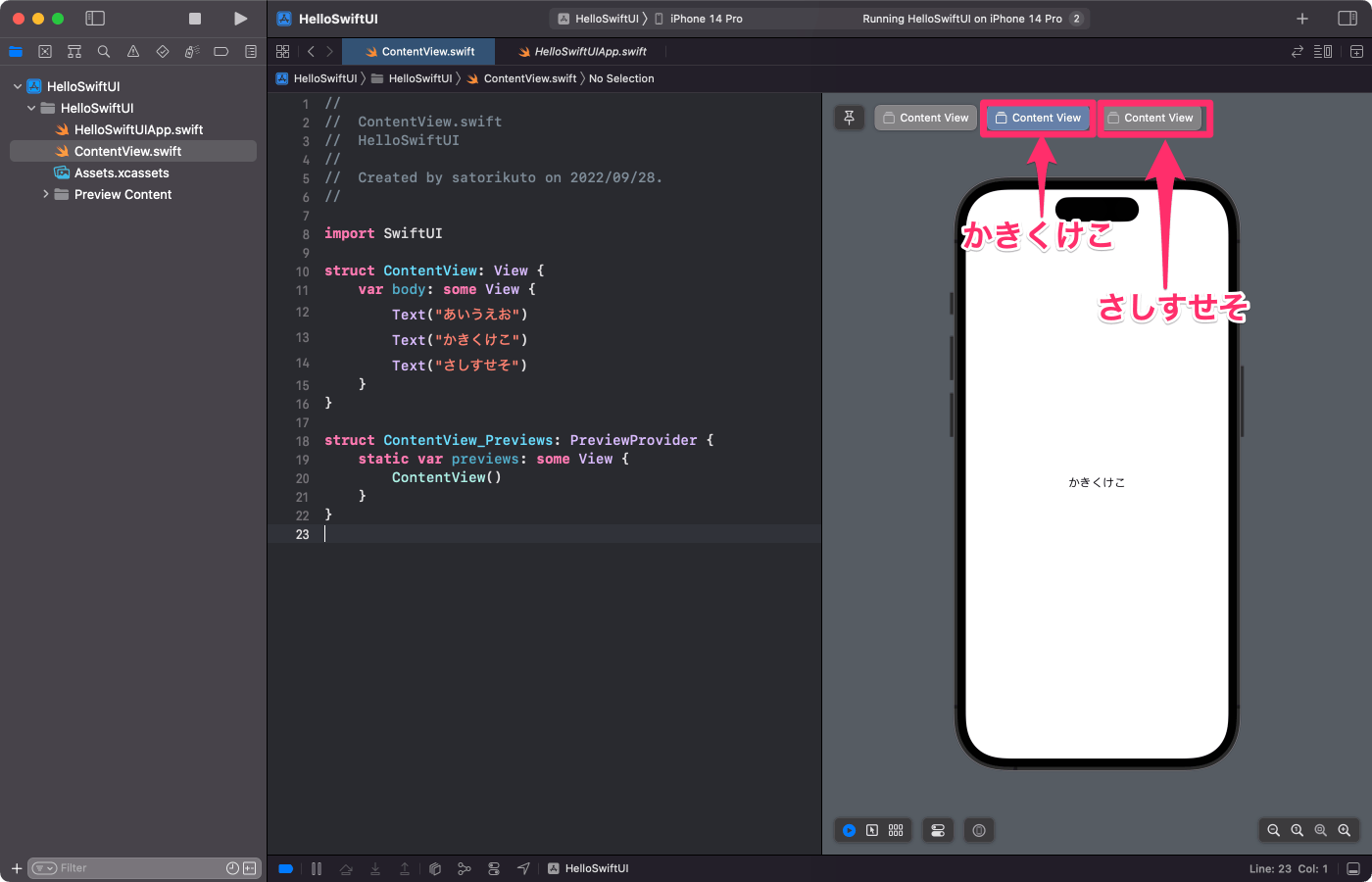This screenshot has width=1372, height=882.
Task: Click the Simulate Location icon in debug bar
Action: tap(523, 868)
